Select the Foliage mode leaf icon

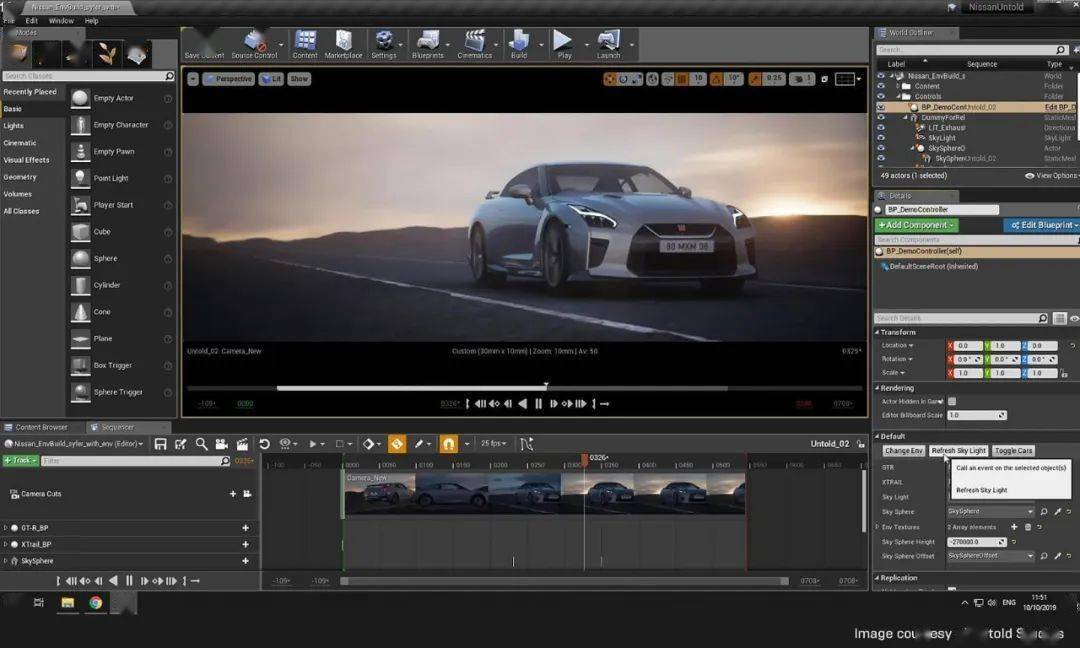[107, 54]
